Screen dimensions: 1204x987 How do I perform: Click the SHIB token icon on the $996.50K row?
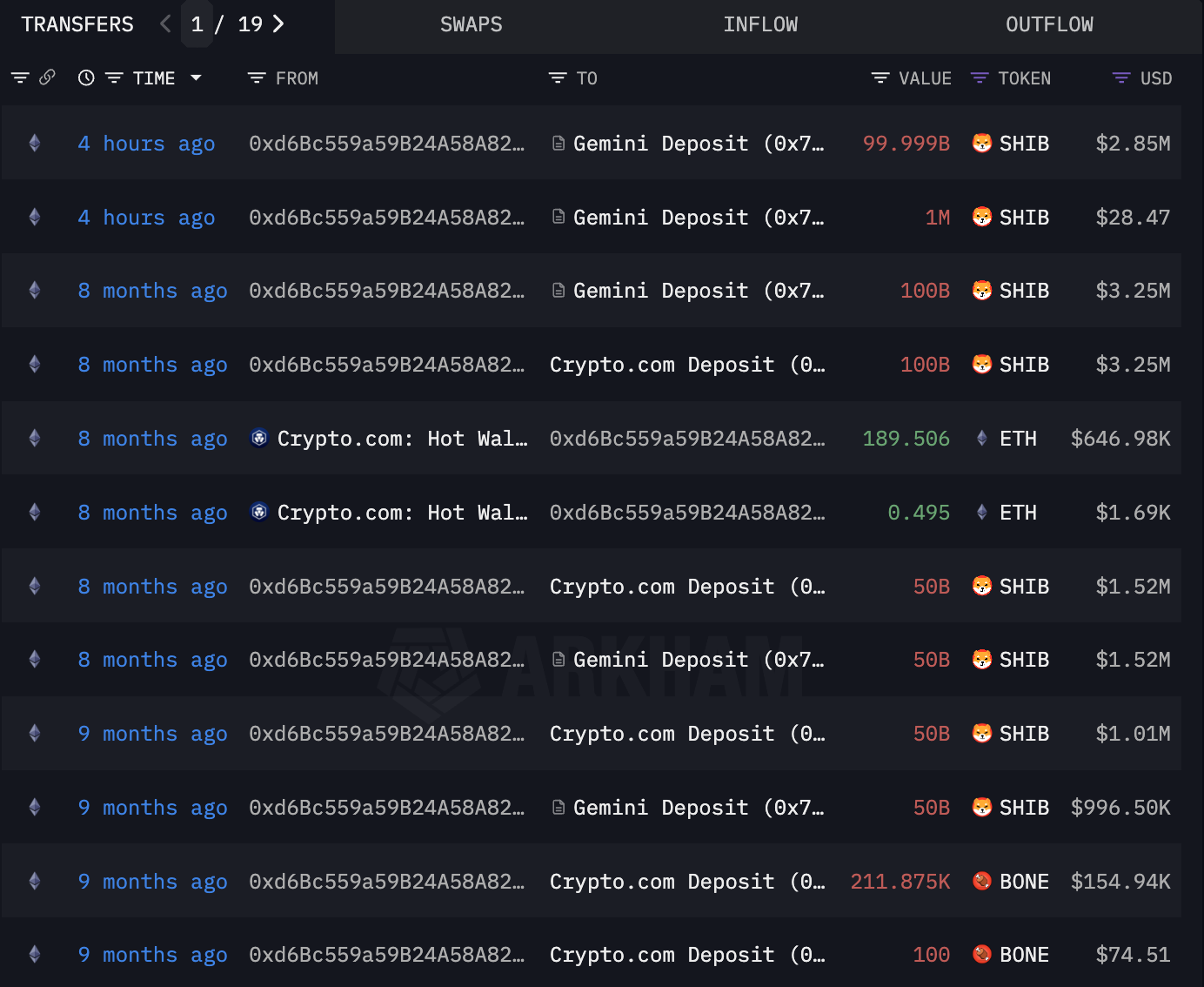point(982,807)
